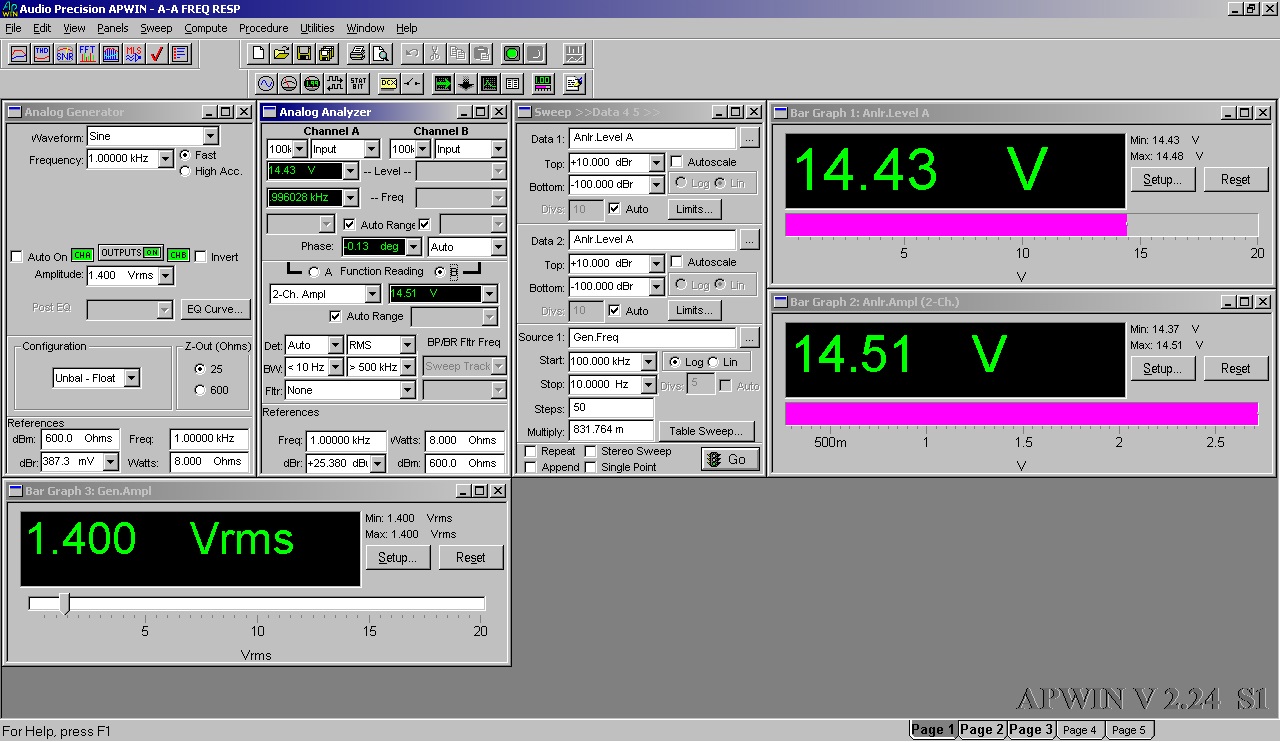The height and width of the screenshot is (742, 1280).
Task: Click the Save diskette icon
Action: 303,54
